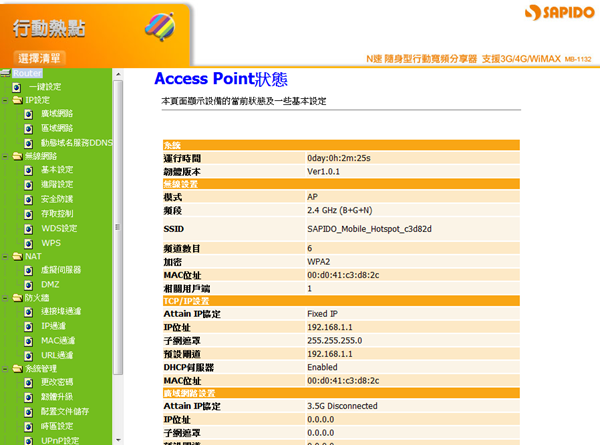Screen dimensions: 600x445
Task: Click the page icon beside 動態域名服務DDNS
Action: pos(28,143)
